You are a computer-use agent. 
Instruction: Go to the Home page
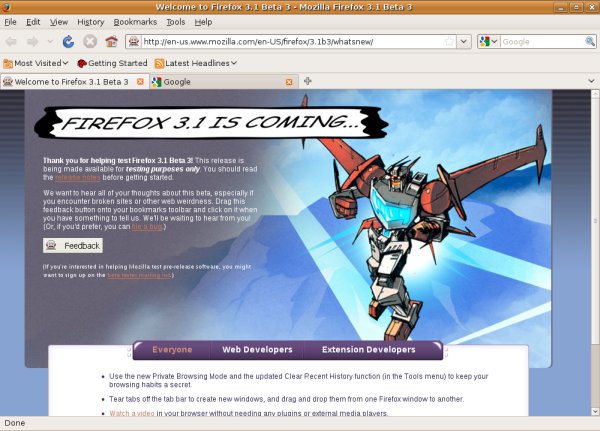point(111,41)
